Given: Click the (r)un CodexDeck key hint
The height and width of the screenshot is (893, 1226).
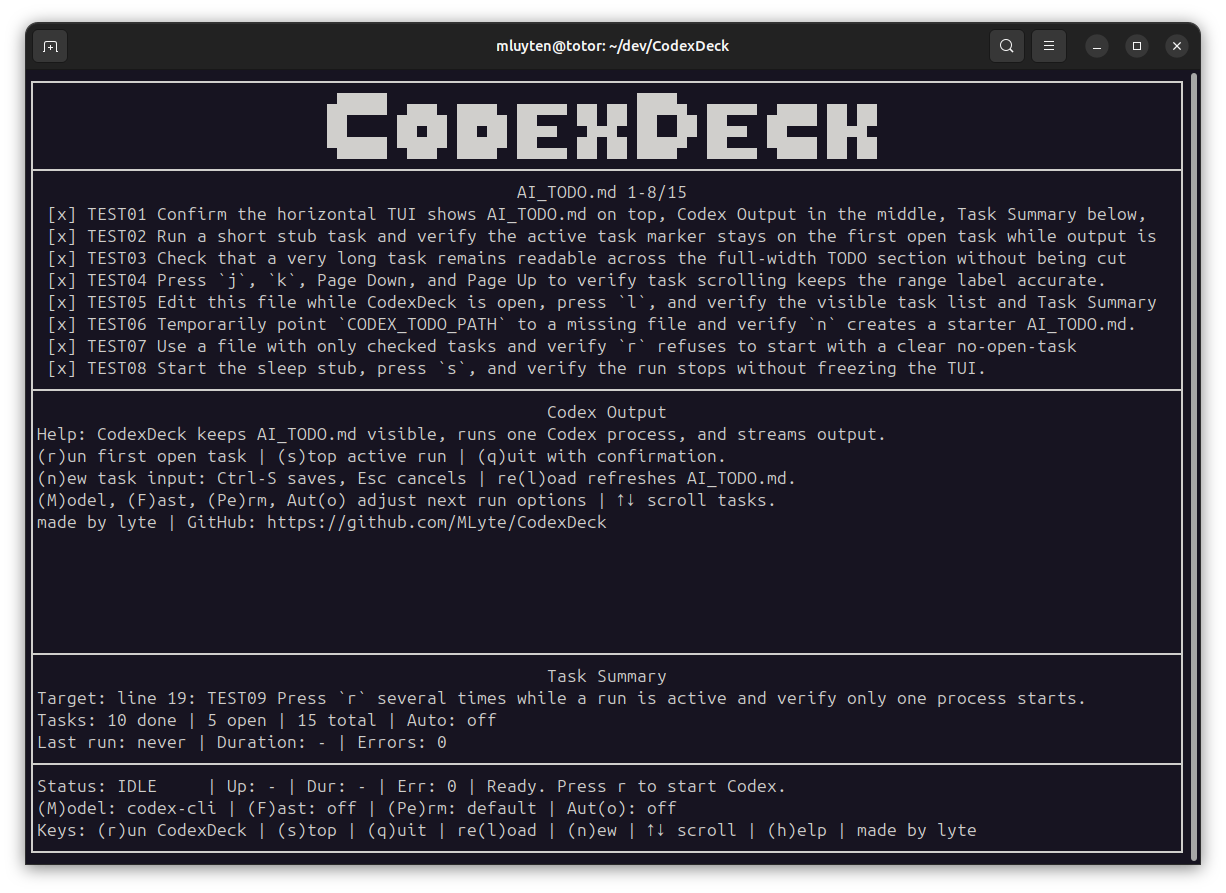Looking at the screenshot, I should [x=172, y=830].
